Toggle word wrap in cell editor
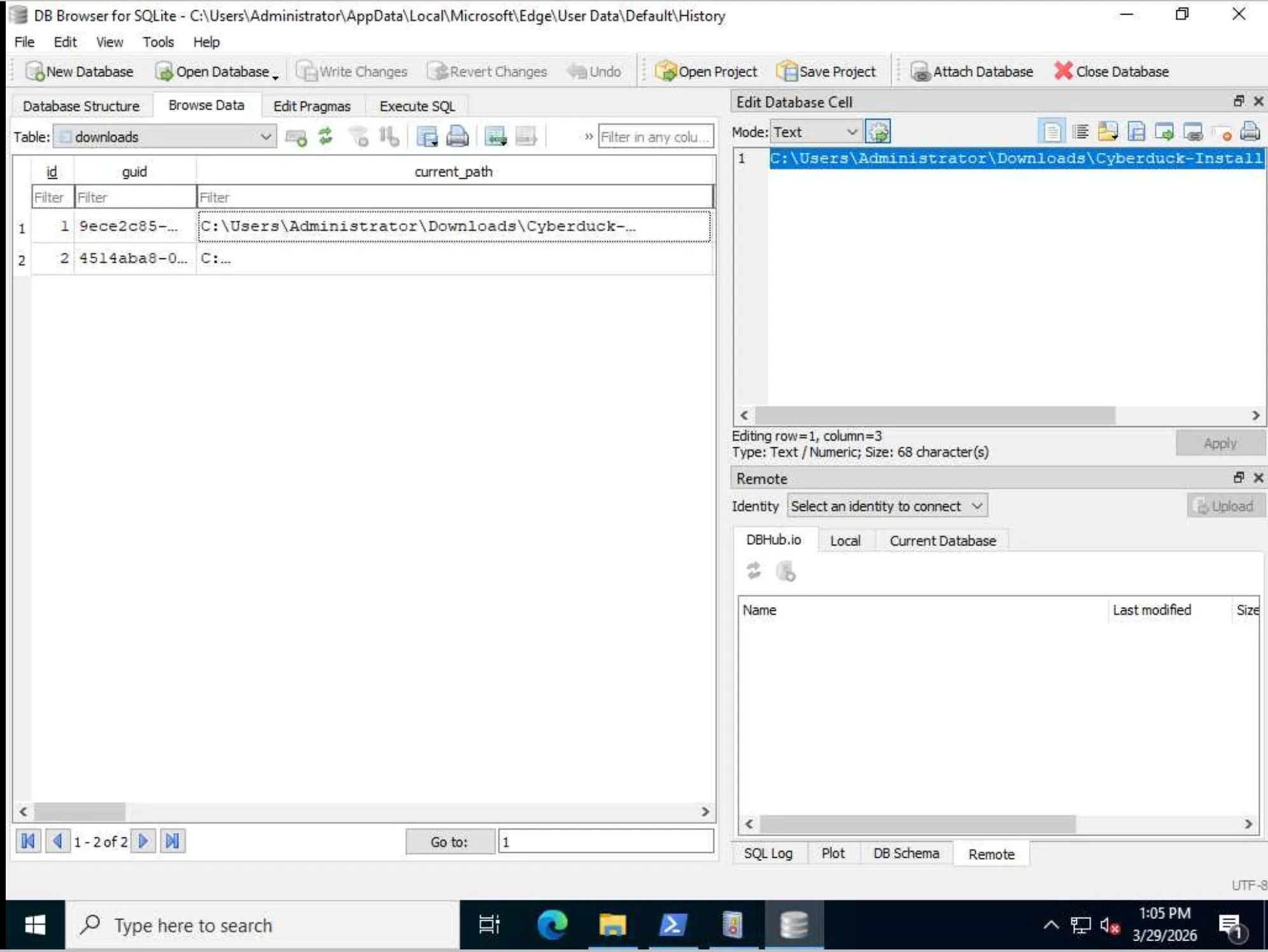Image resolution: width=1268 pixels, height=952 pixels. pos(1080,132)
